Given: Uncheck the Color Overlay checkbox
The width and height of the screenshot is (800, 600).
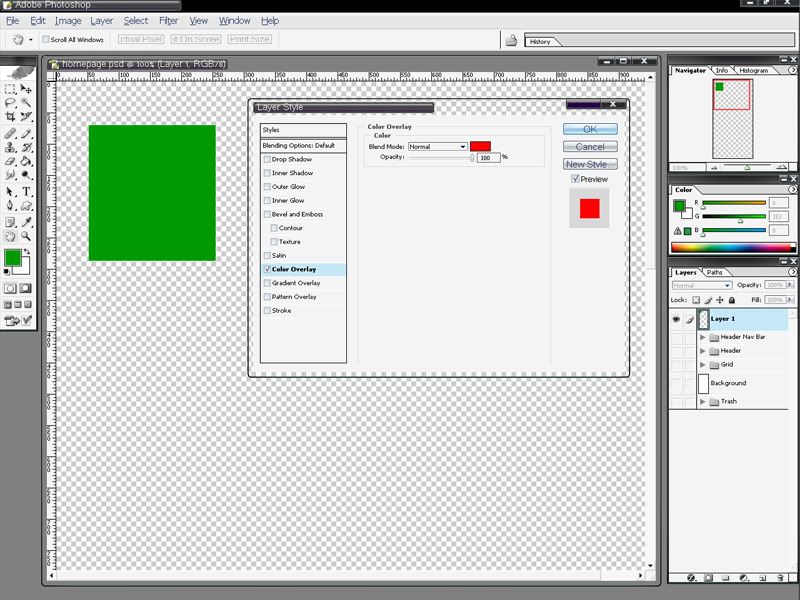Looking at the screenshot, I should 267,269.
